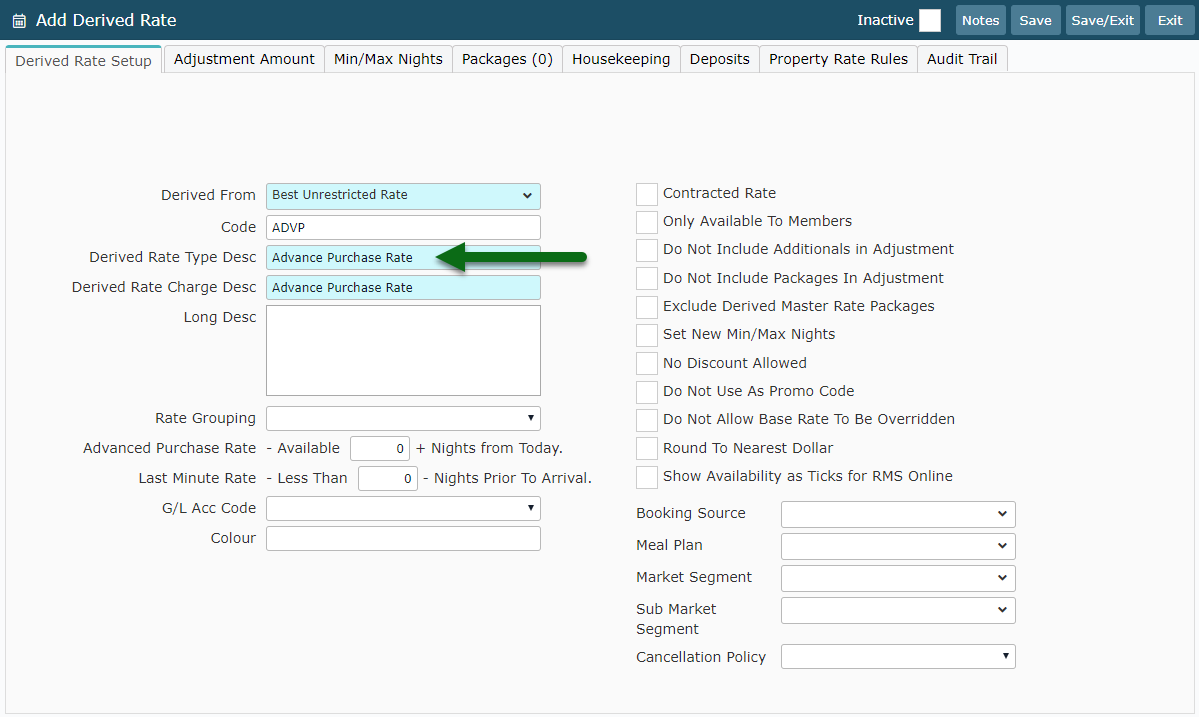Enable No Discount Allowed checkbox

[x=647, y=363]
